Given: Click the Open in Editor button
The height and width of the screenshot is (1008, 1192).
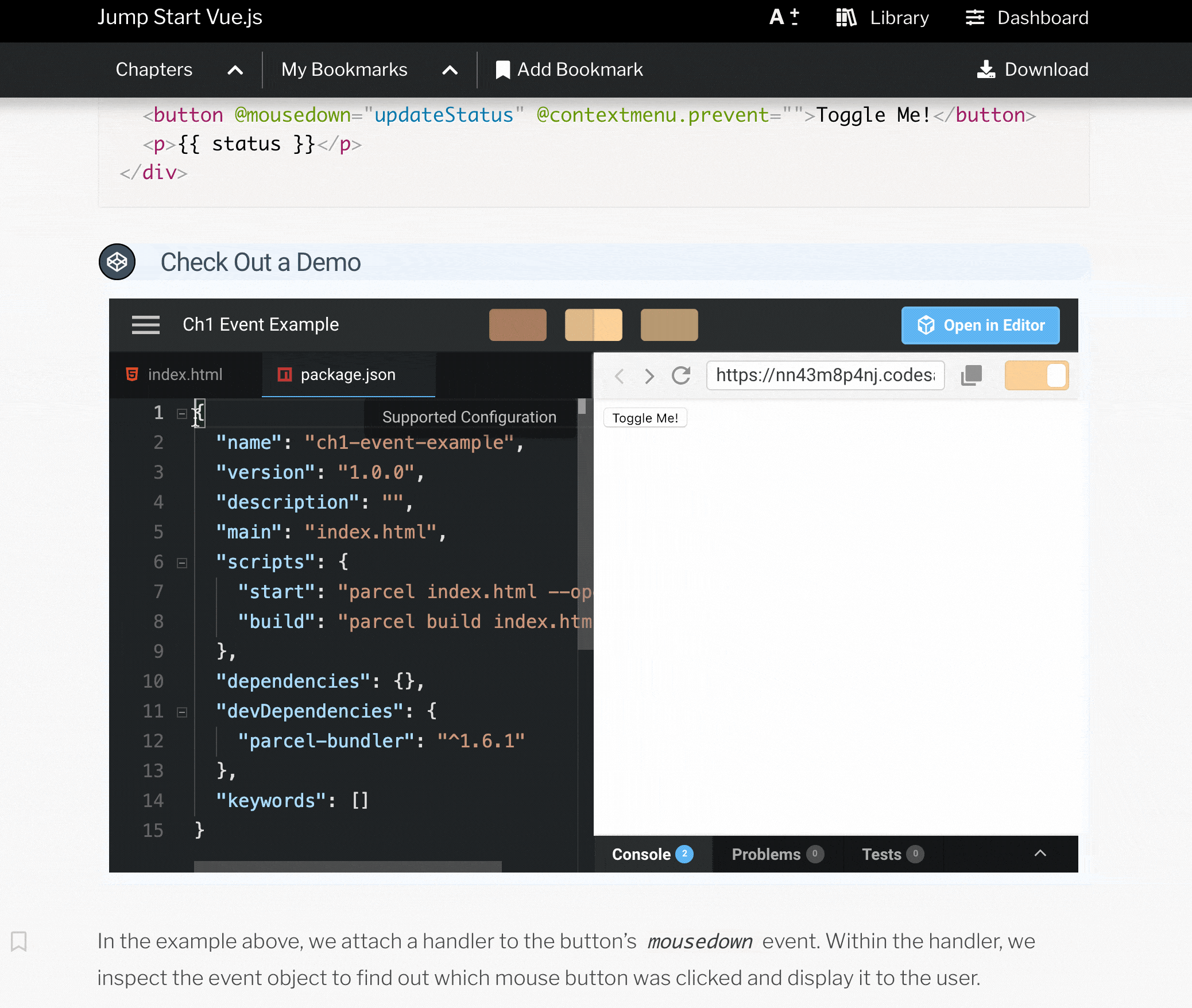Looking at the screenshot, I should (x=980, y=325).
